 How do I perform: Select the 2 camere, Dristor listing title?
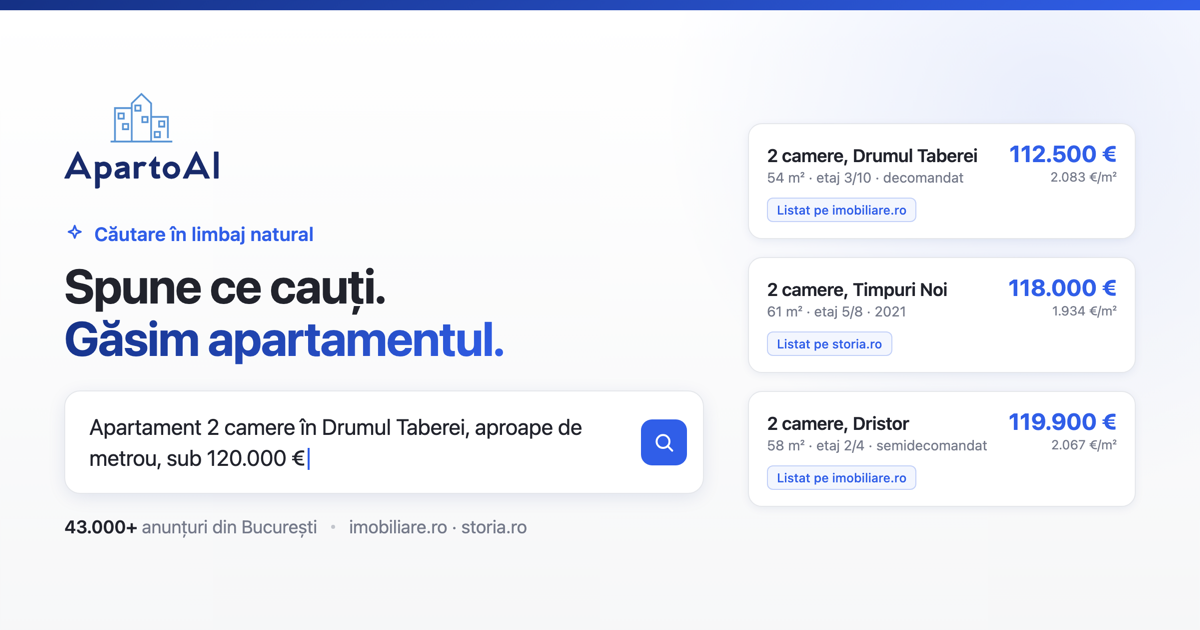(838, 424)
